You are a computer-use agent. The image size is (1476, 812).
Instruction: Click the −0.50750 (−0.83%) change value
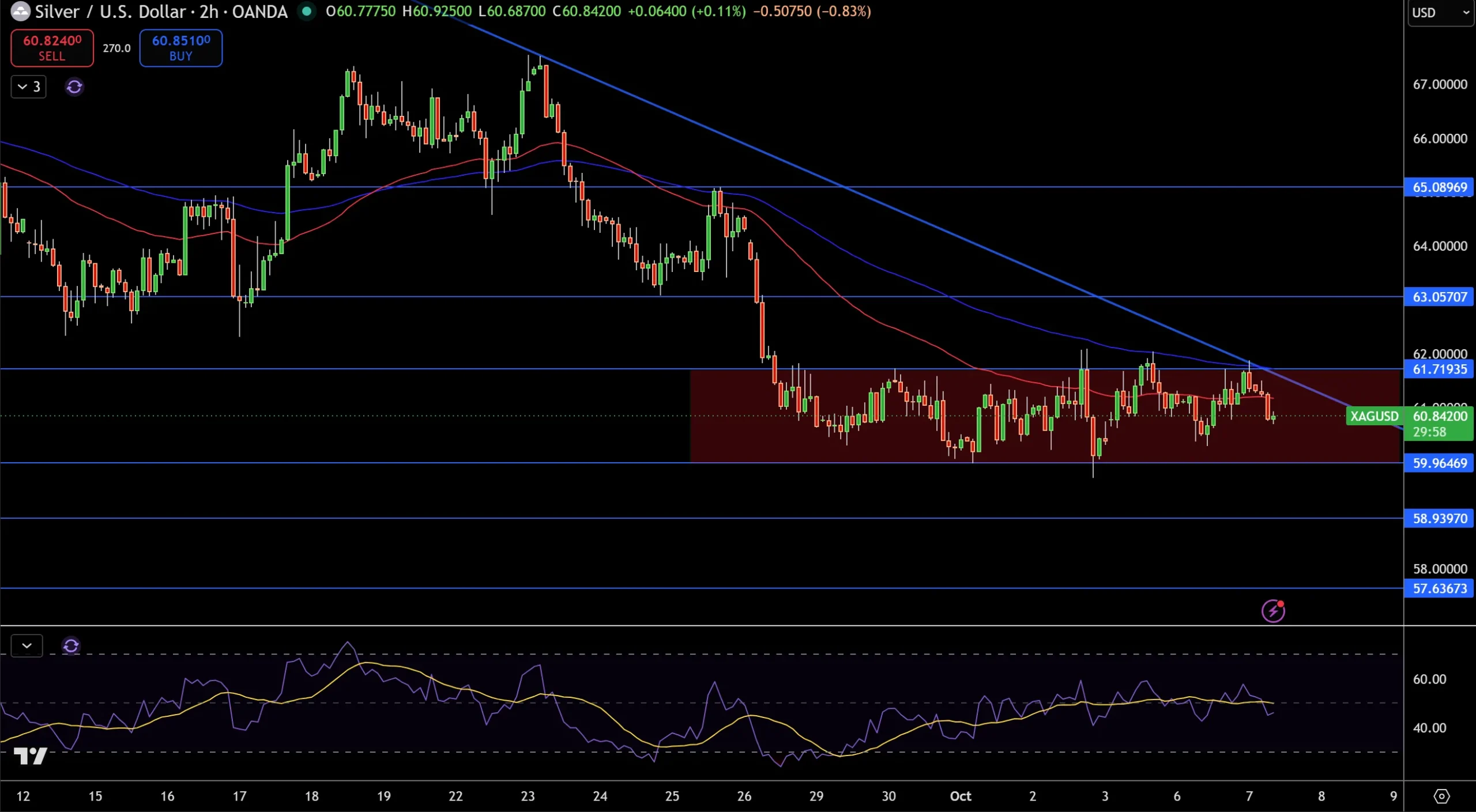(x=811, y=11)
